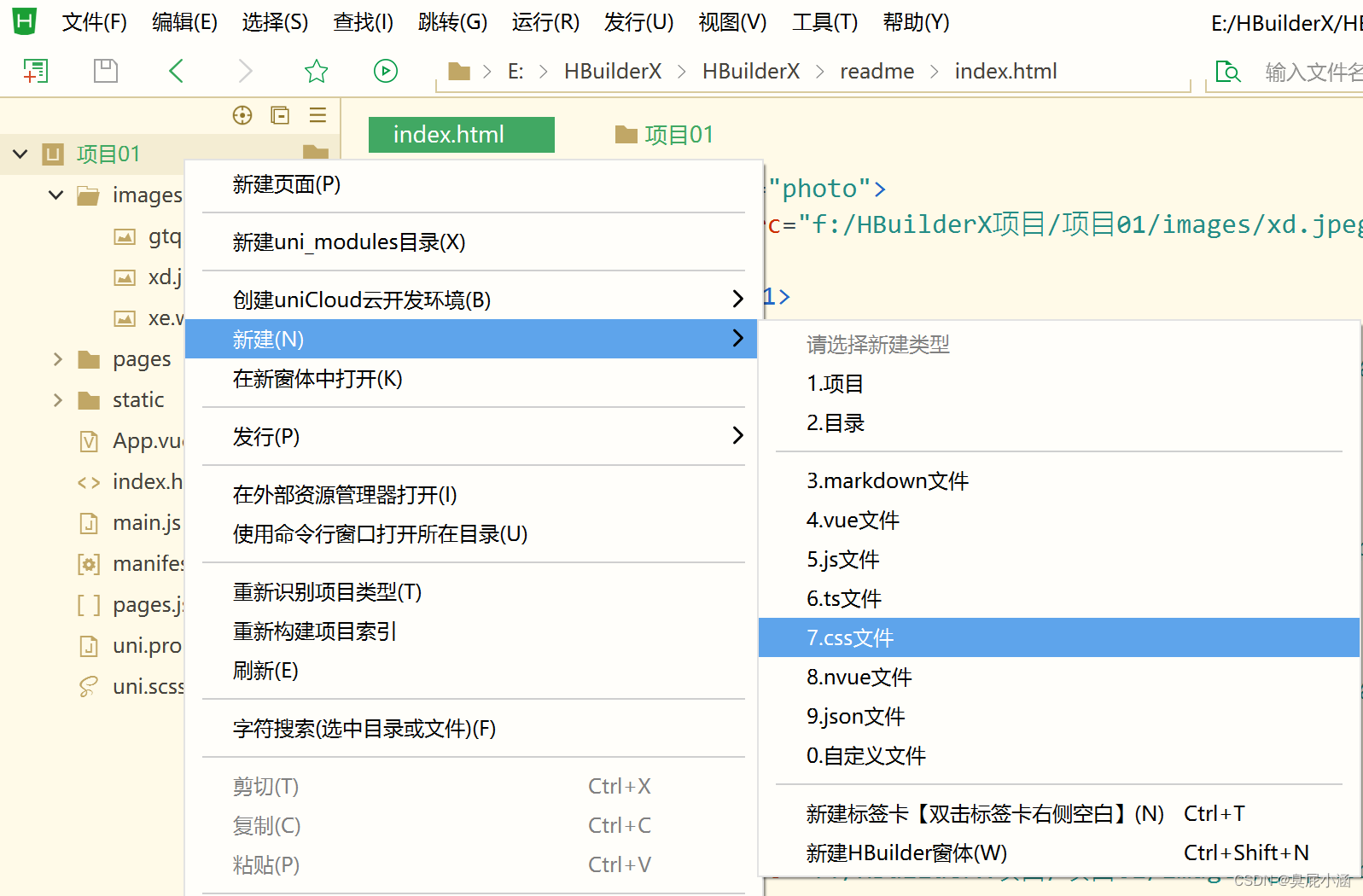Screen dimensions: 1363x896
Task: Choose 新建uni_modules目录(X)
Action: pos(471,242)
